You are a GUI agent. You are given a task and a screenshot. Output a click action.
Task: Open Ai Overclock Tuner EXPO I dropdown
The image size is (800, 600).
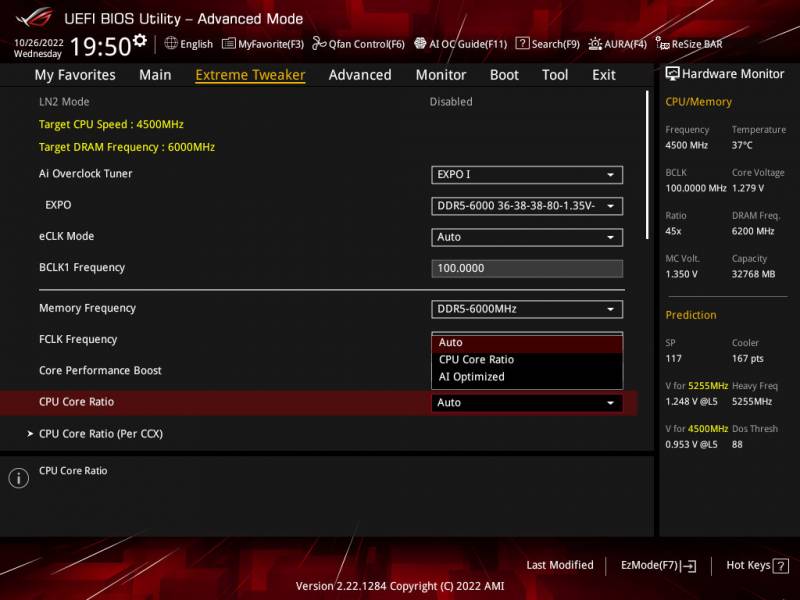tap(527, 174)
